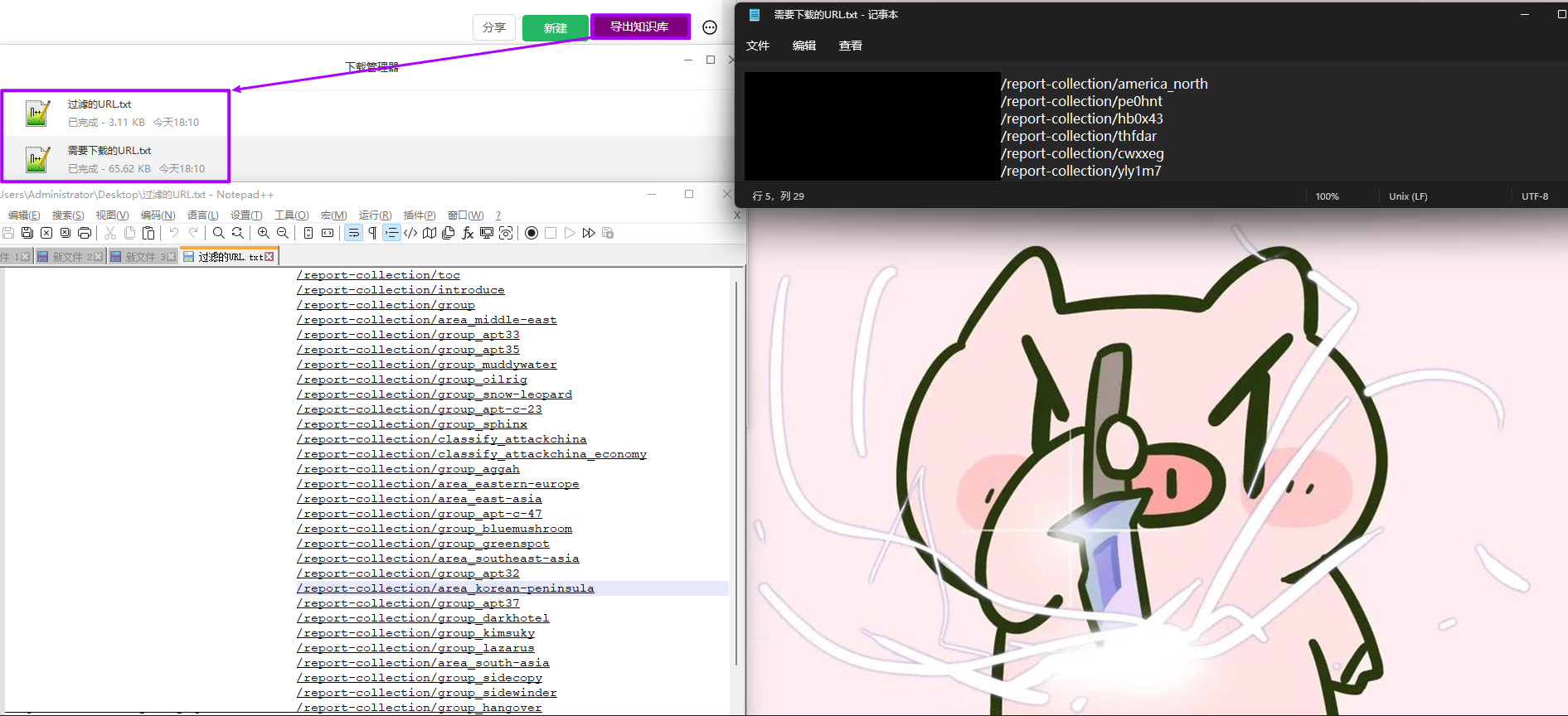Click the Paste clipboard icon in Notepad++
Image resolution: width=1568 pixels, height=716 pixels.
coord(148,233)
